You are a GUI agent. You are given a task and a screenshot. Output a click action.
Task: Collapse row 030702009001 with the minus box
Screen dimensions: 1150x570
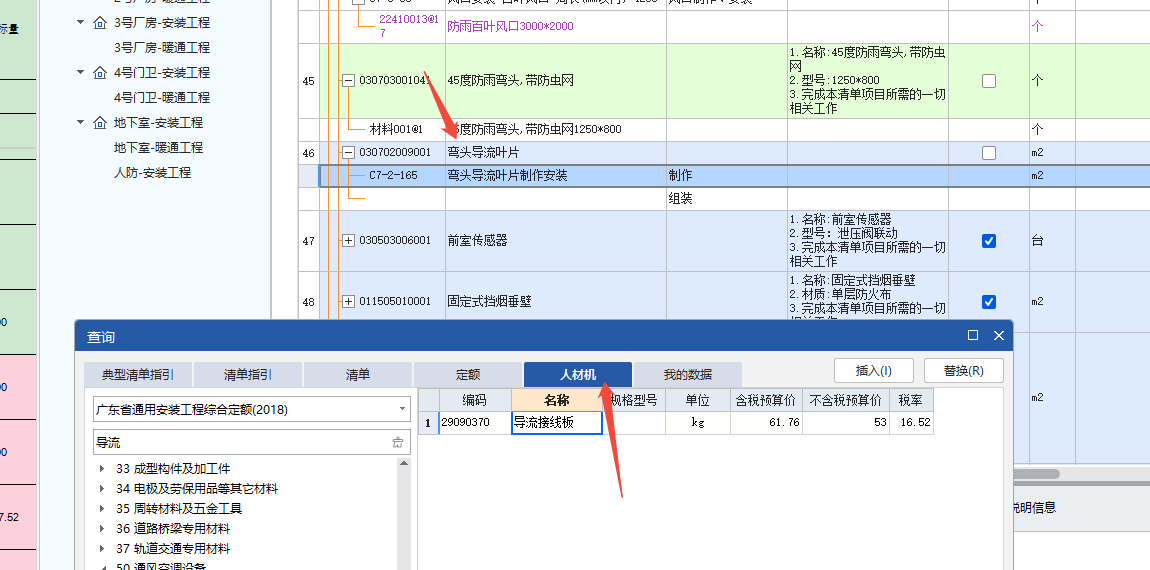pyautogui.click(x=348, y=153)
